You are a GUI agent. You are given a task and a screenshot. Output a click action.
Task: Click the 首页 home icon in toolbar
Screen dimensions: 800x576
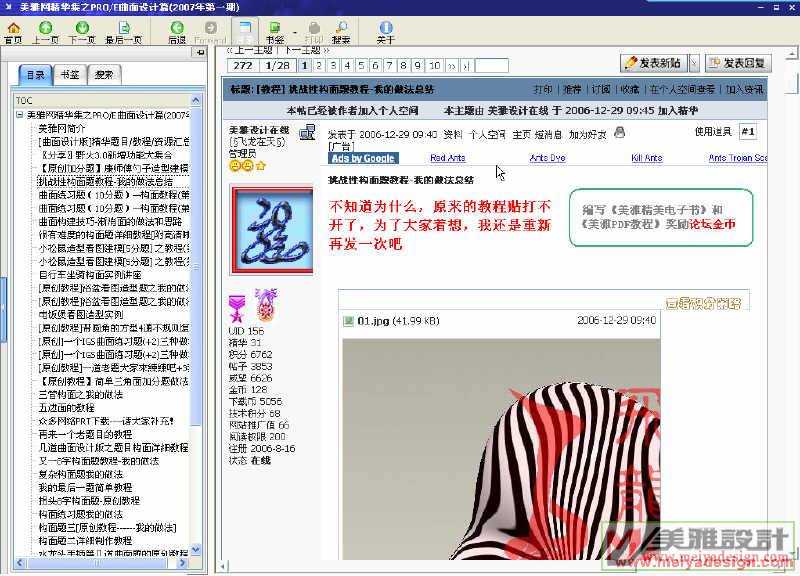coord(14,31)
